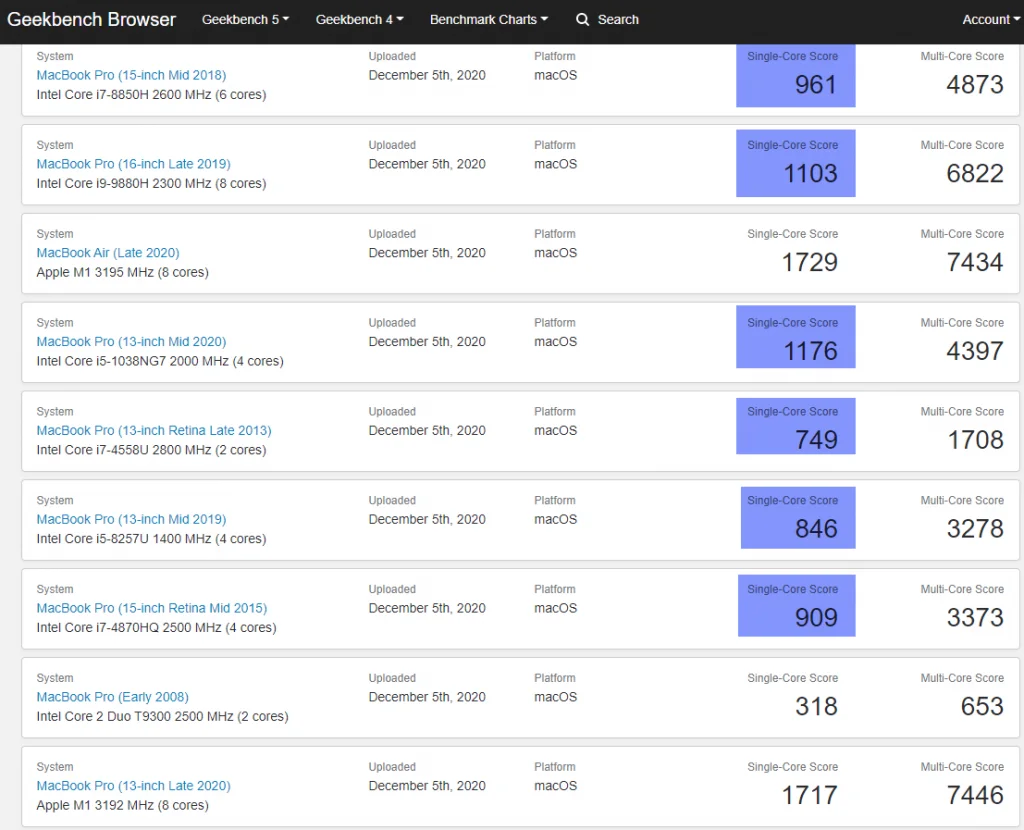Open MacBook Air (Late 2020) result
This screenshot has height=830, width=1024.
[108, 253]
